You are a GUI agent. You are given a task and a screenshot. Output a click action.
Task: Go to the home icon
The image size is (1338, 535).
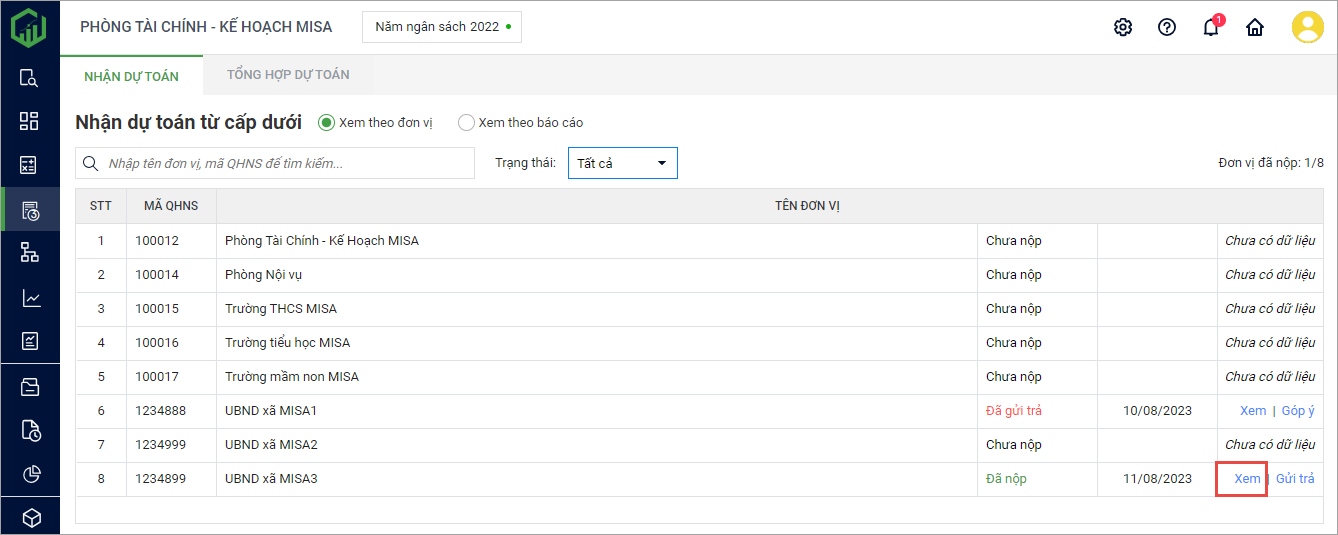[1255, 27]
